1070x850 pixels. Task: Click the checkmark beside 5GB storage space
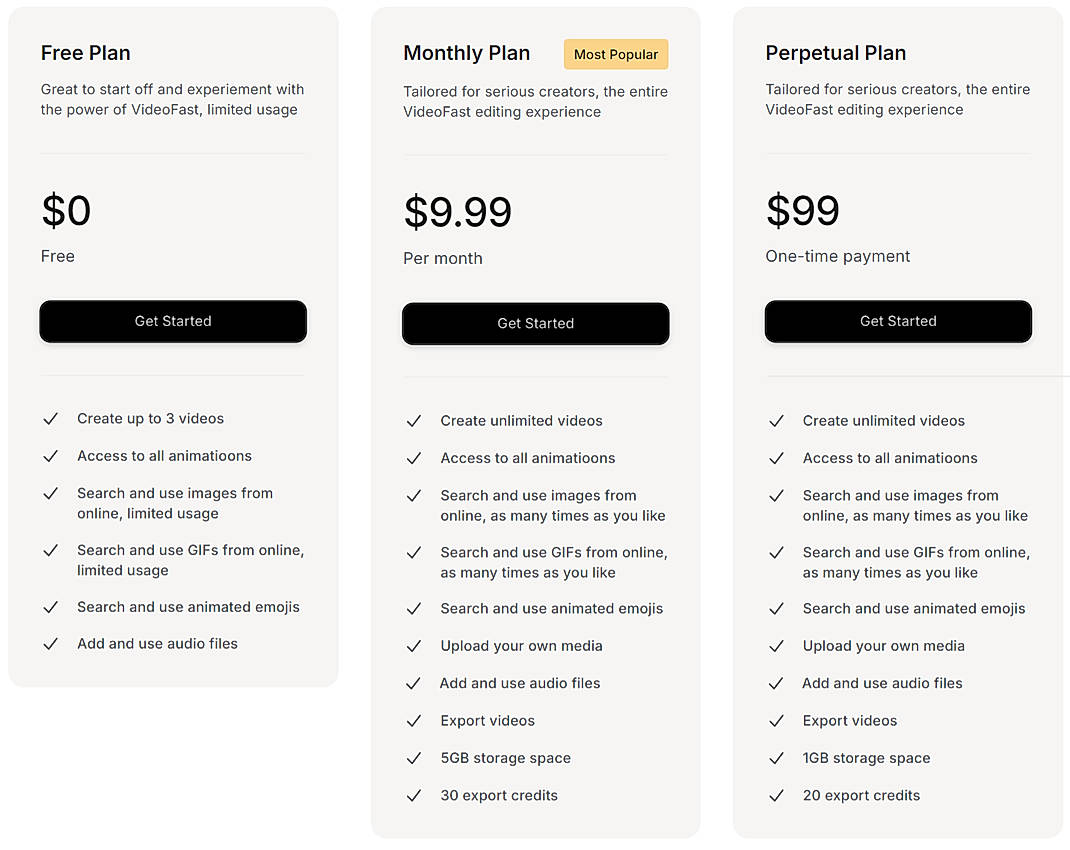414,758
